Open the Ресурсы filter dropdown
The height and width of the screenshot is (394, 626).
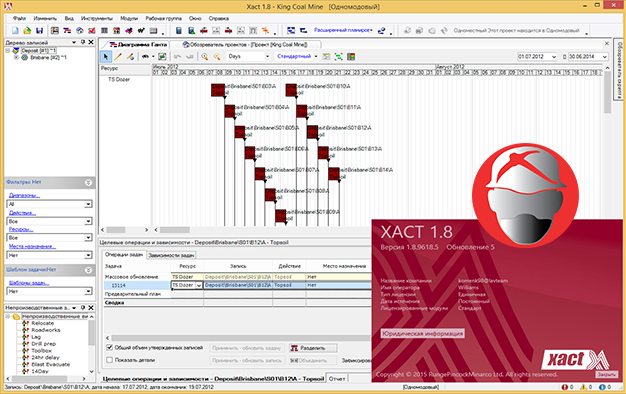[50, 238]
